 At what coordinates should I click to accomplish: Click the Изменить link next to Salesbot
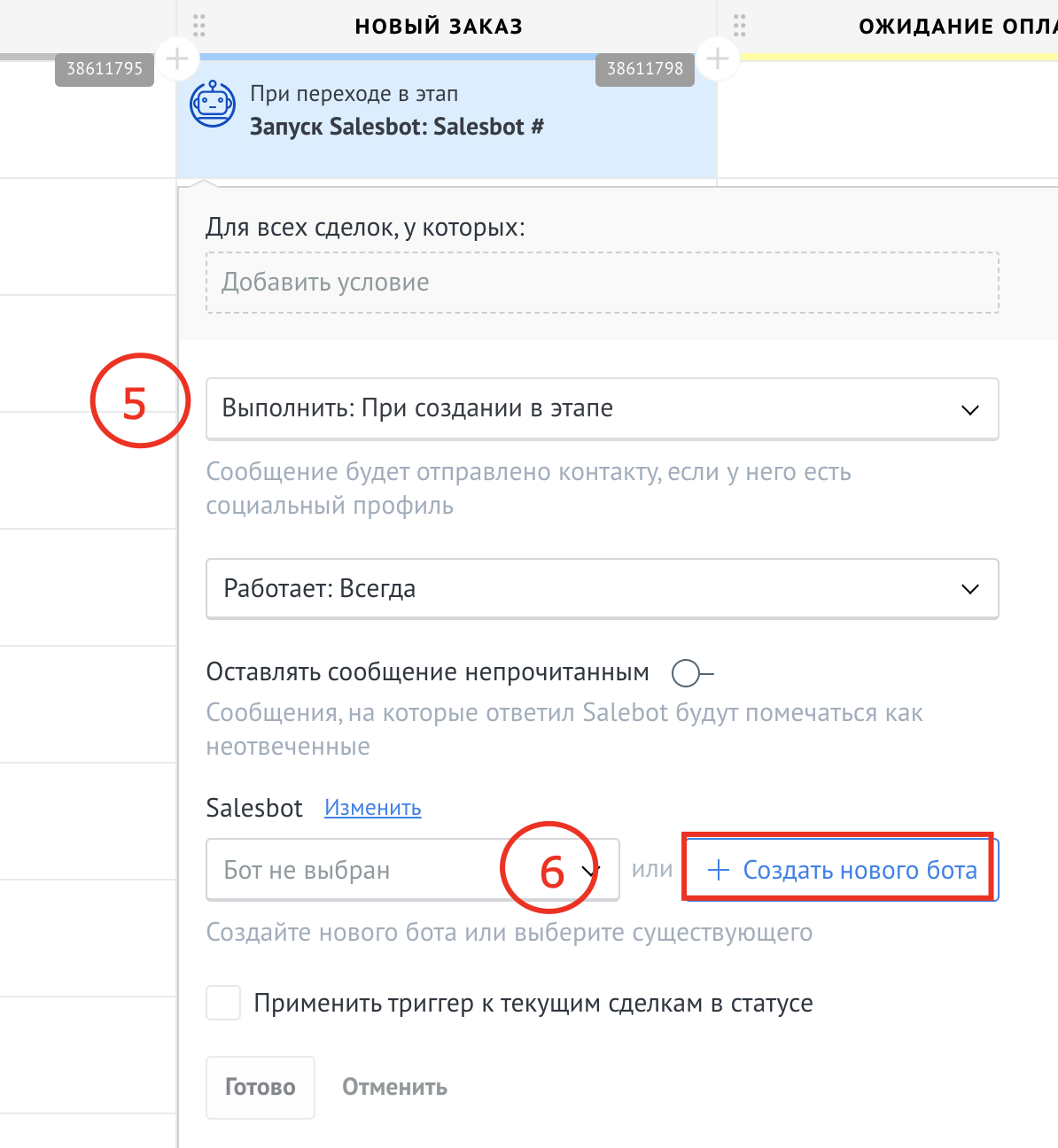coord(372,808)
